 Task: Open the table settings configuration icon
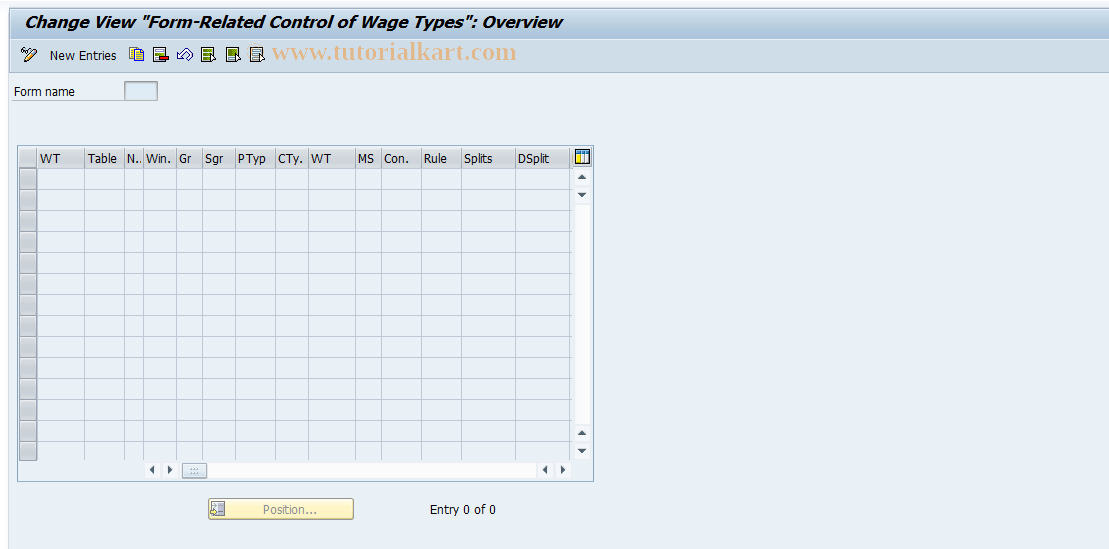pos(582,157)
